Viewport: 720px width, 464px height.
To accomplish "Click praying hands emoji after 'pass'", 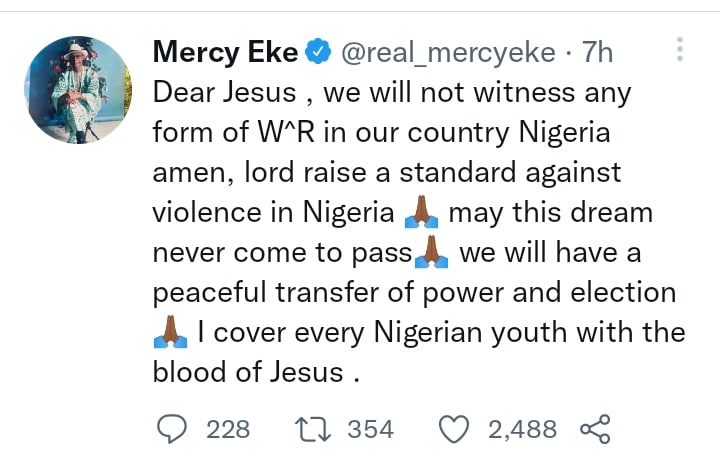I will 431,252.
